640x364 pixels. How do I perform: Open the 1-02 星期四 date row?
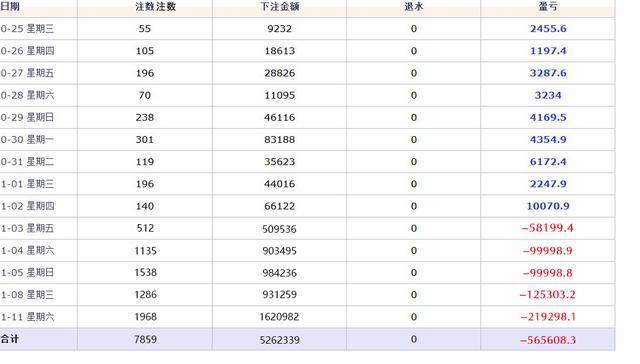click(x=27, y=206)
